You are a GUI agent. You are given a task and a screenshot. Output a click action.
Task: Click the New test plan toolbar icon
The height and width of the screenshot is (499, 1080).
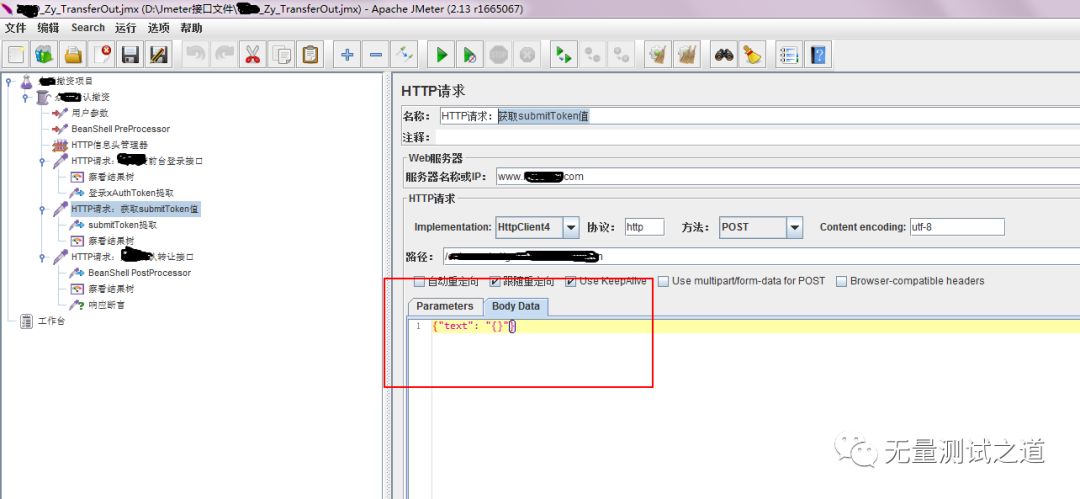tap(16, 54)
